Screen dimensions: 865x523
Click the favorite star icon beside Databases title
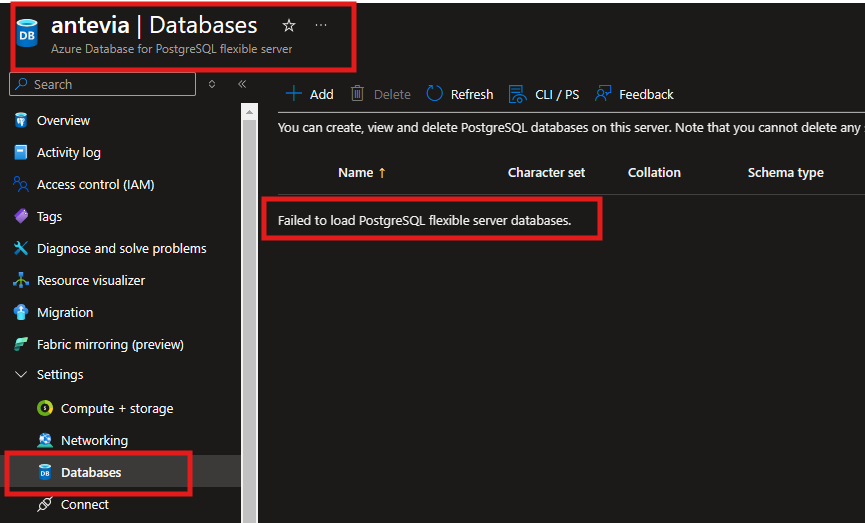pos(289,25)
